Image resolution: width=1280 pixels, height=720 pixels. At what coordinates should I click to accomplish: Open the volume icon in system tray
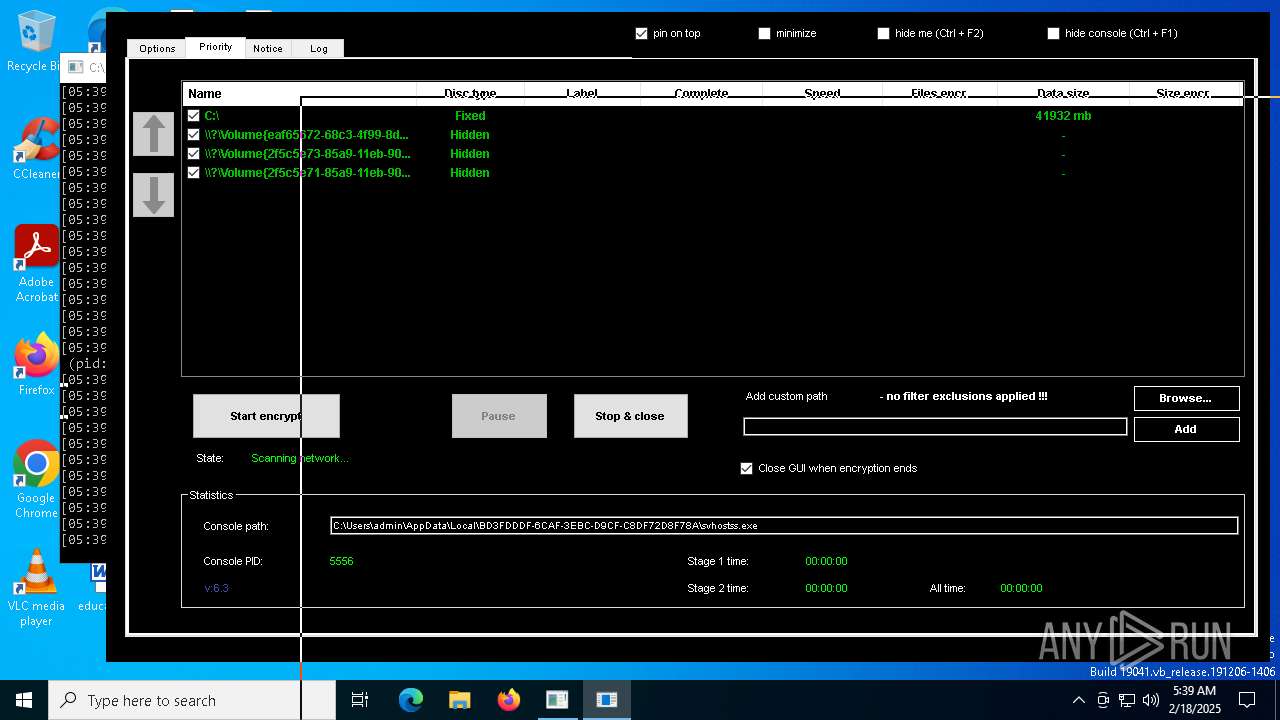[1151, 700]
